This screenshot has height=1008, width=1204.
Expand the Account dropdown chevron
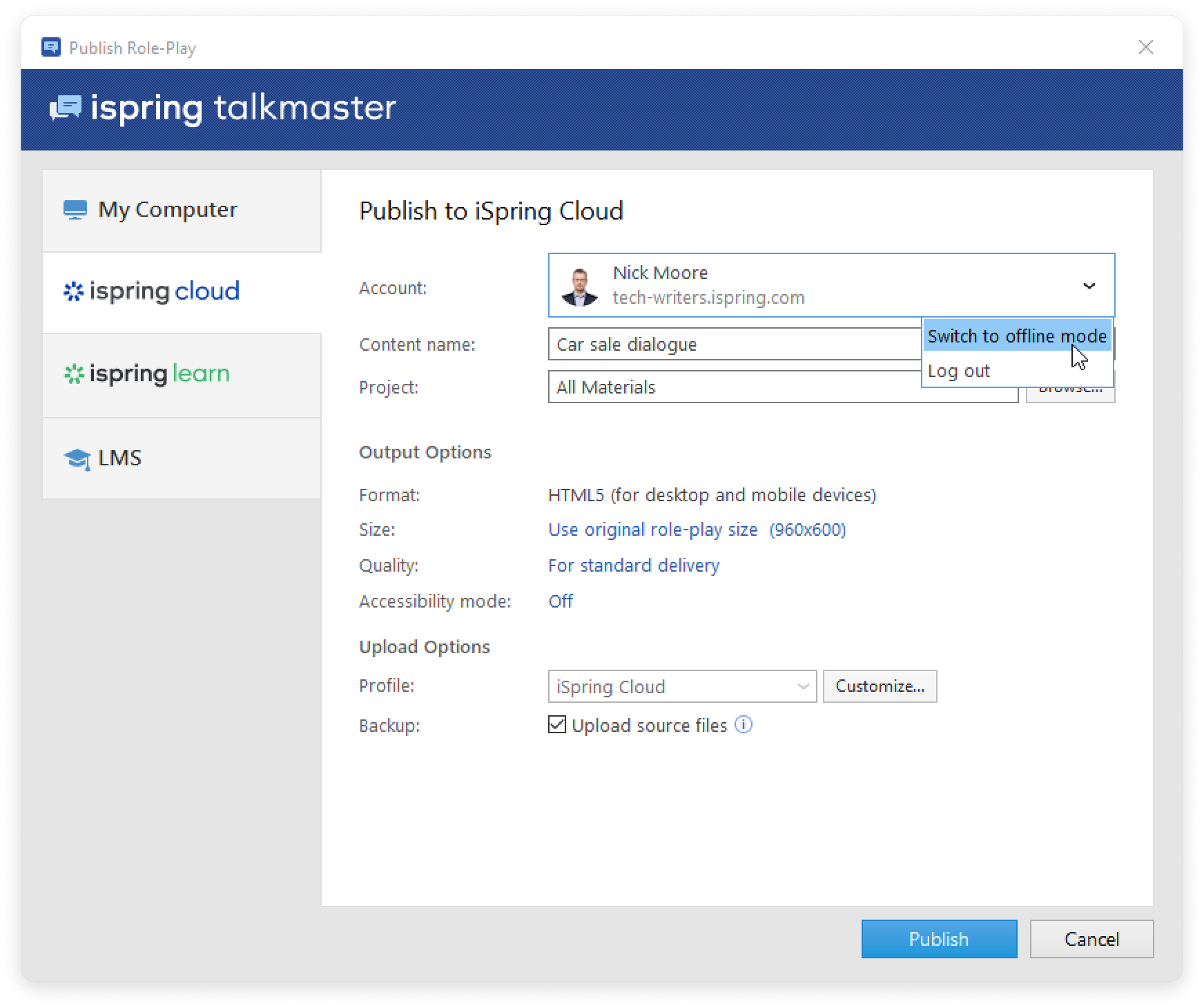click(1089, 286)
